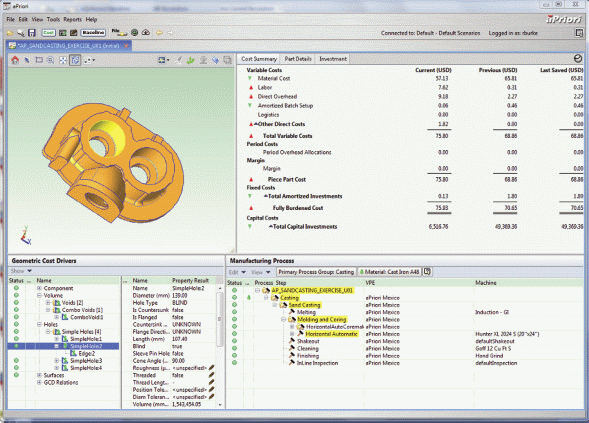Switch to the Investment tab
The image size is (589, 423).
pyautogui.click(x=333, y=59)
